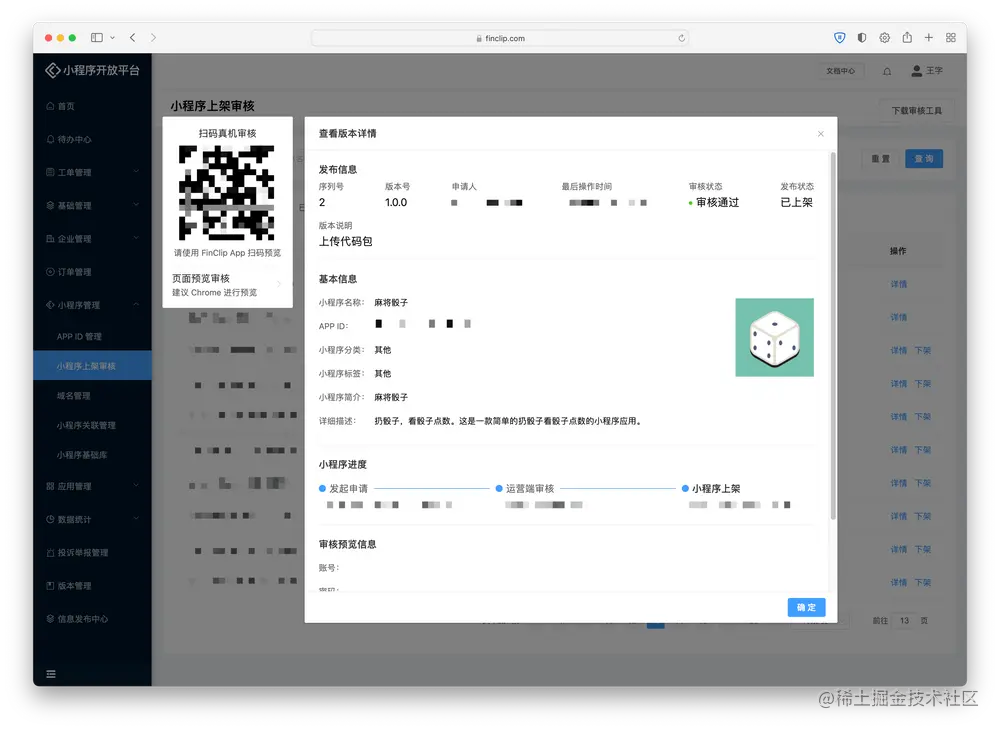
Task: Click the 小程序开放平台 logo
Action: tap(92, 70)
